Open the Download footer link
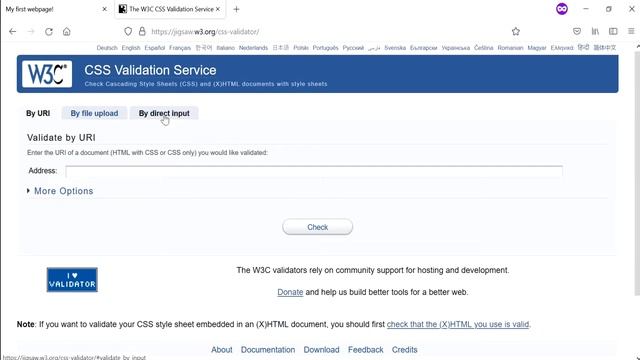 tap(321, 350)
